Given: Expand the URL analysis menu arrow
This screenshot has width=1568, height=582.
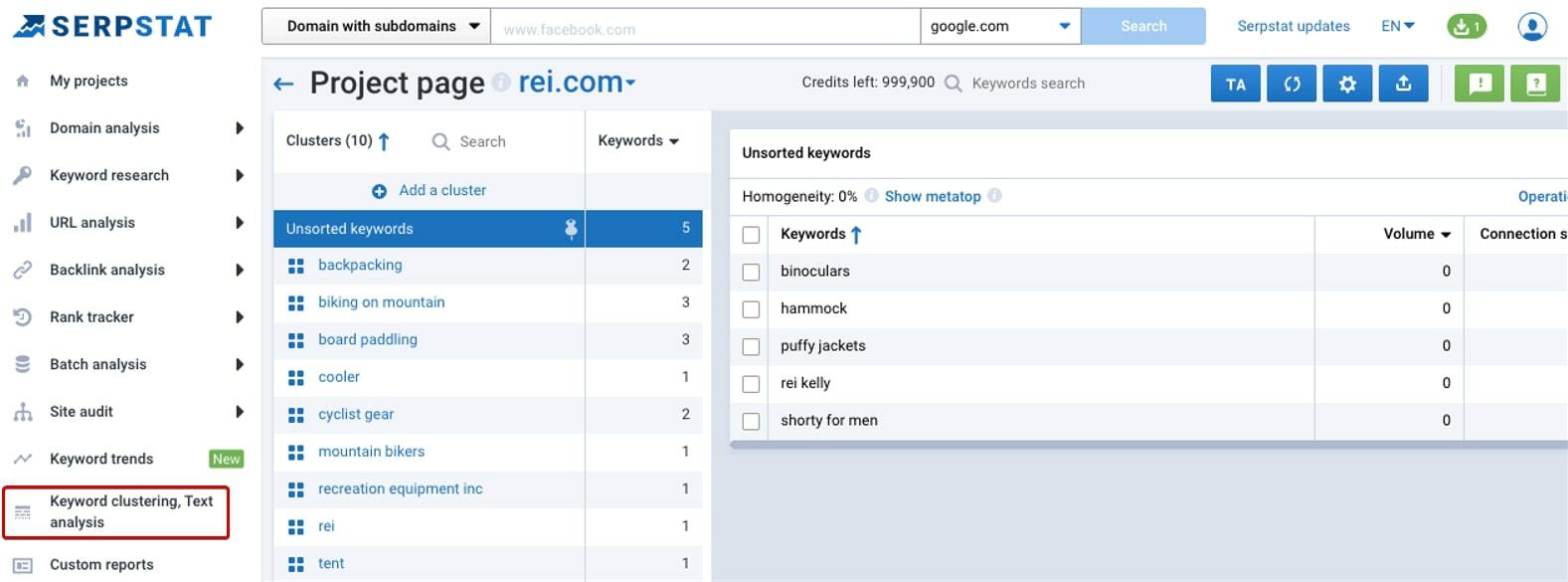Looking at the screenshot, I should tap(240, 223).
